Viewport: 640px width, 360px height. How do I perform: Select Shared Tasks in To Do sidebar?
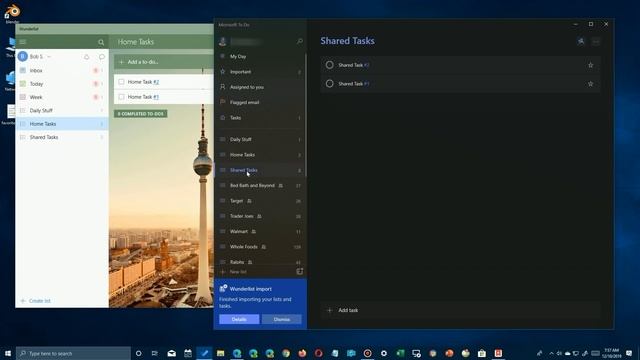(260, 170)
